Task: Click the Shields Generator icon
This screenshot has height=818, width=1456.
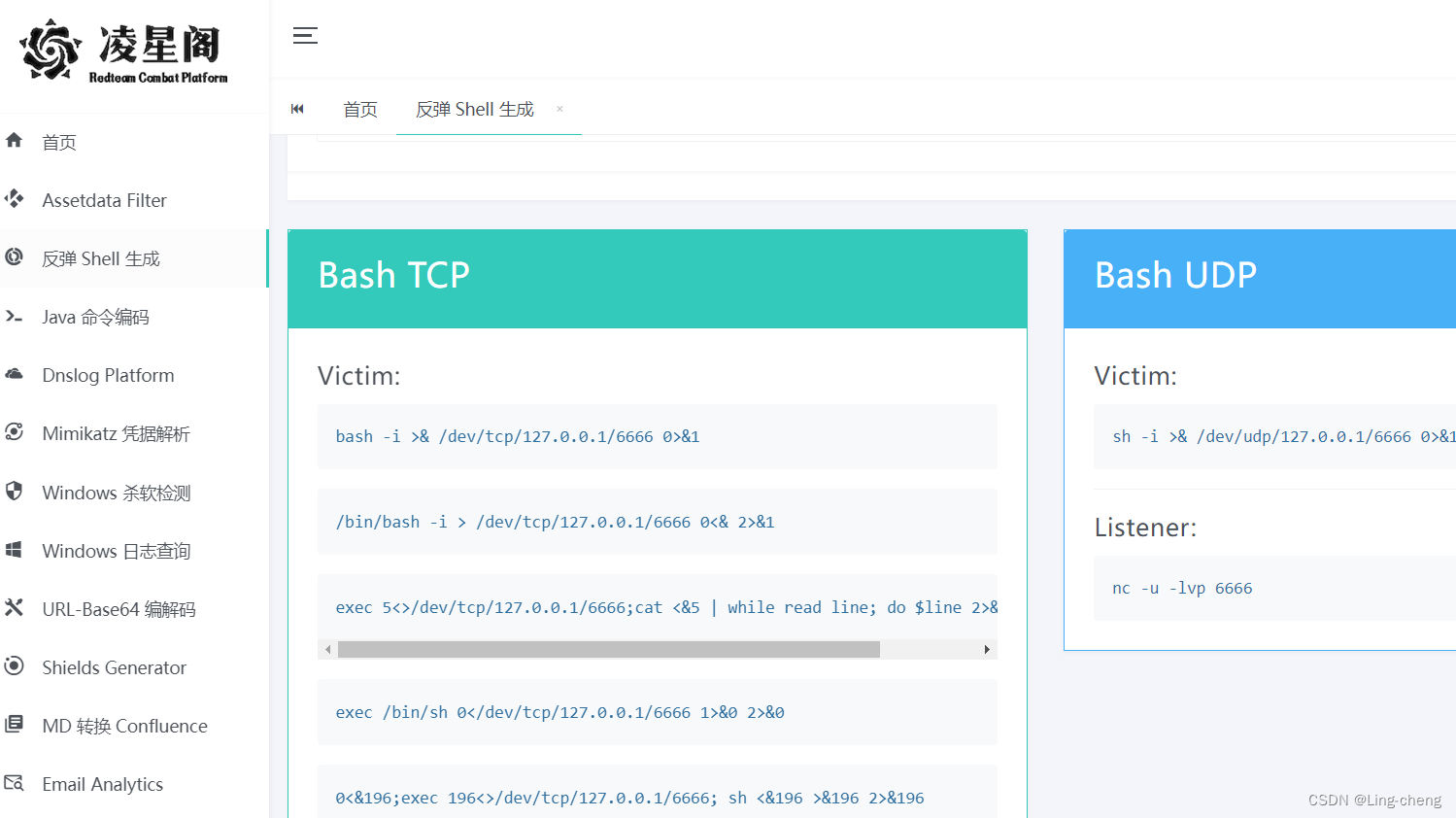Action: point(14,665)
